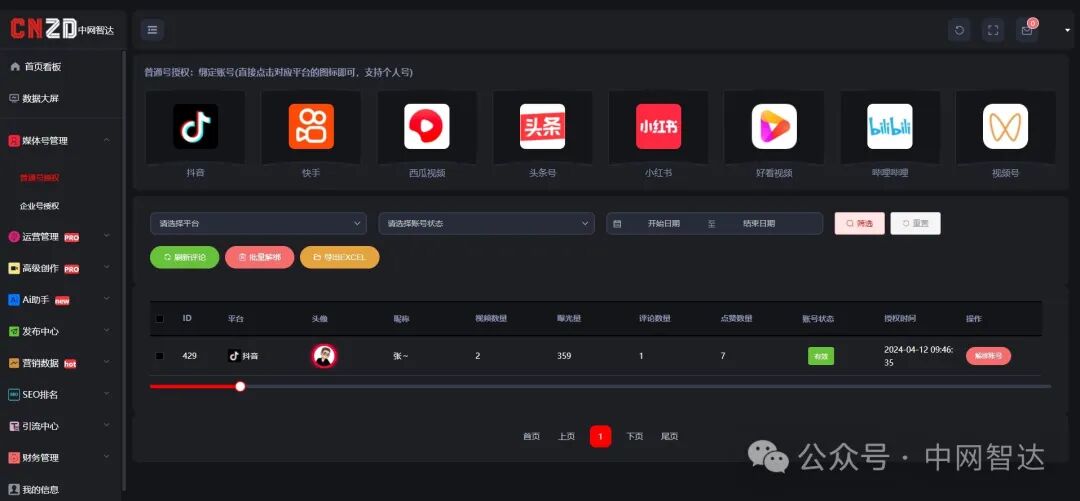Click the avatar of user 张~

[x=324, y=356]
